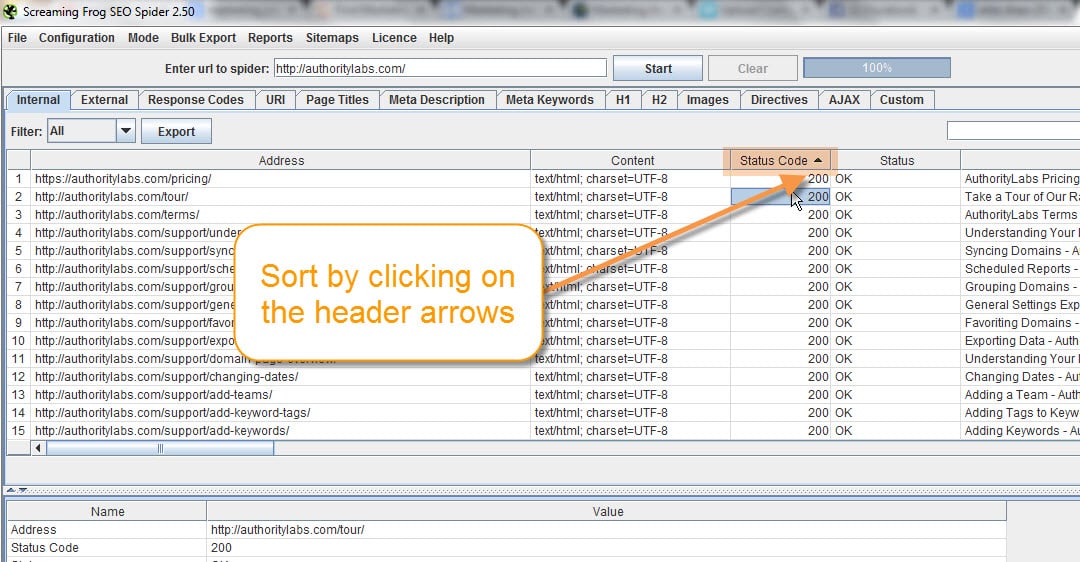Viewport: 1080px width, 562px height.
Task: Select the authoritylabs.com/tour/ address cell
Action: coord(280,196)
